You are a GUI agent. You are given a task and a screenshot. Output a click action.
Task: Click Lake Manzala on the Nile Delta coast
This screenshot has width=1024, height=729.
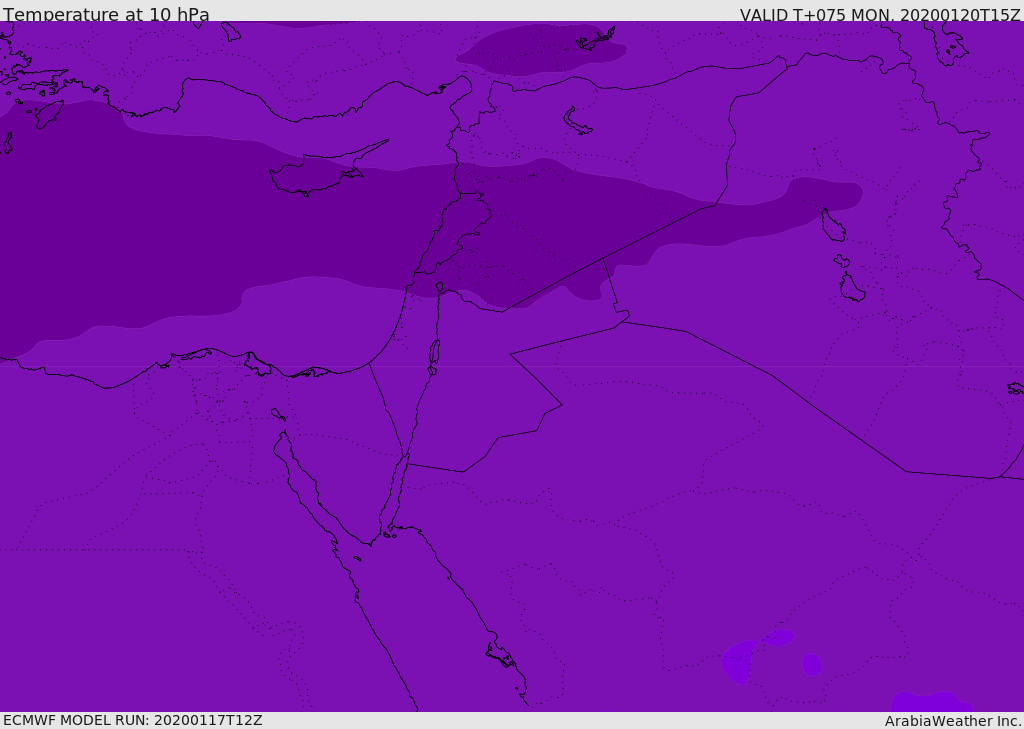point(311,372)
